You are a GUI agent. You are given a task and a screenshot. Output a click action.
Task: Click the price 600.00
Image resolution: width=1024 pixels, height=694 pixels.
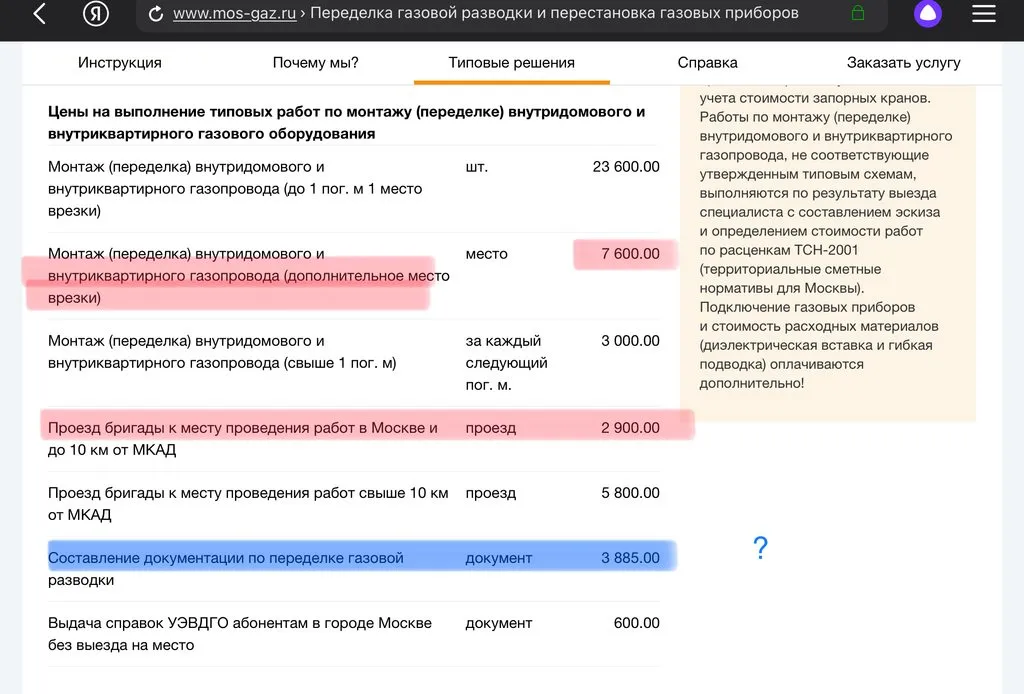(x=636, y=623)
